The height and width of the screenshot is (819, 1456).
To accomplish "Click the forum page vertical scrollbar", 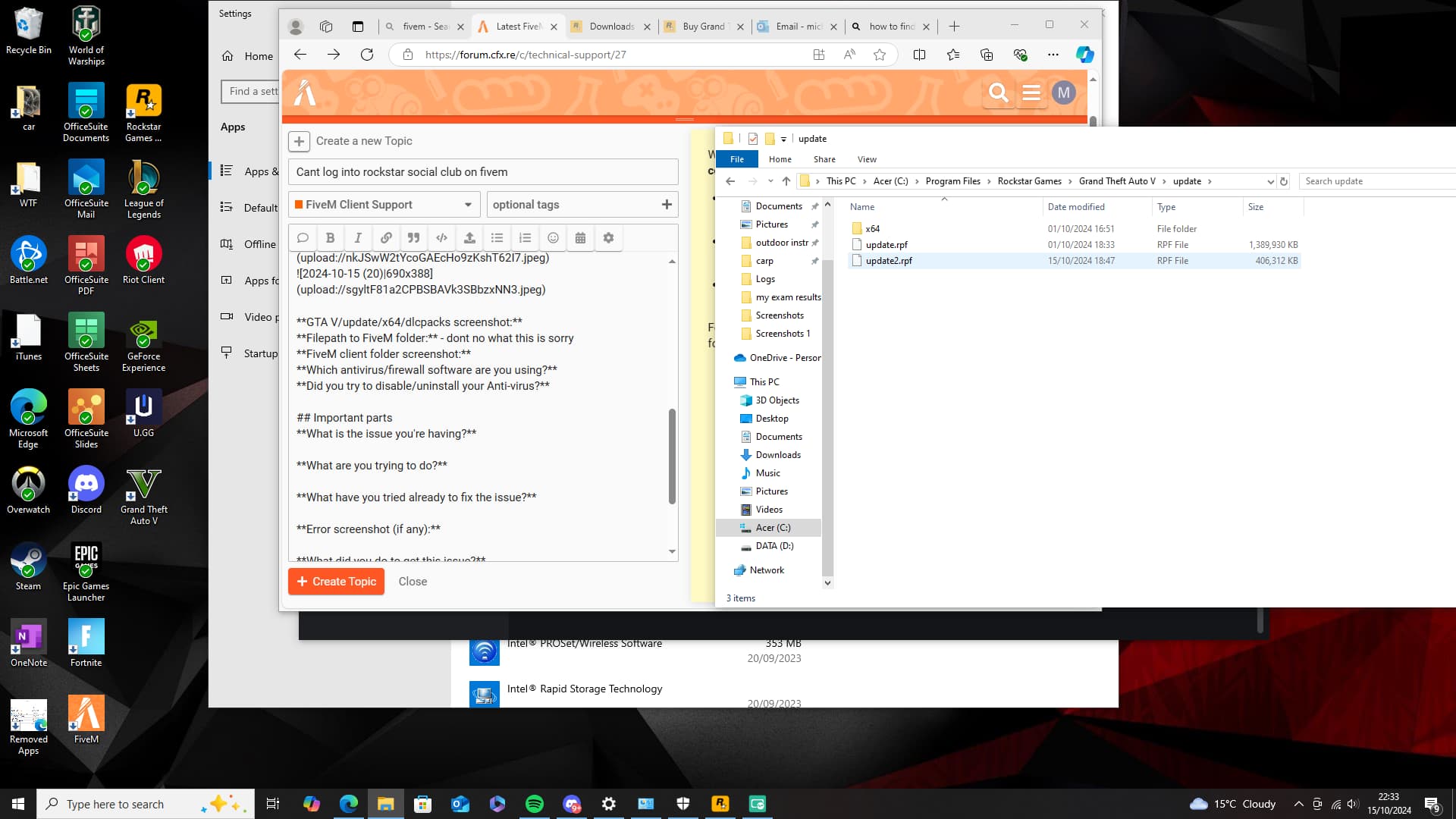I will point(1093,120).
